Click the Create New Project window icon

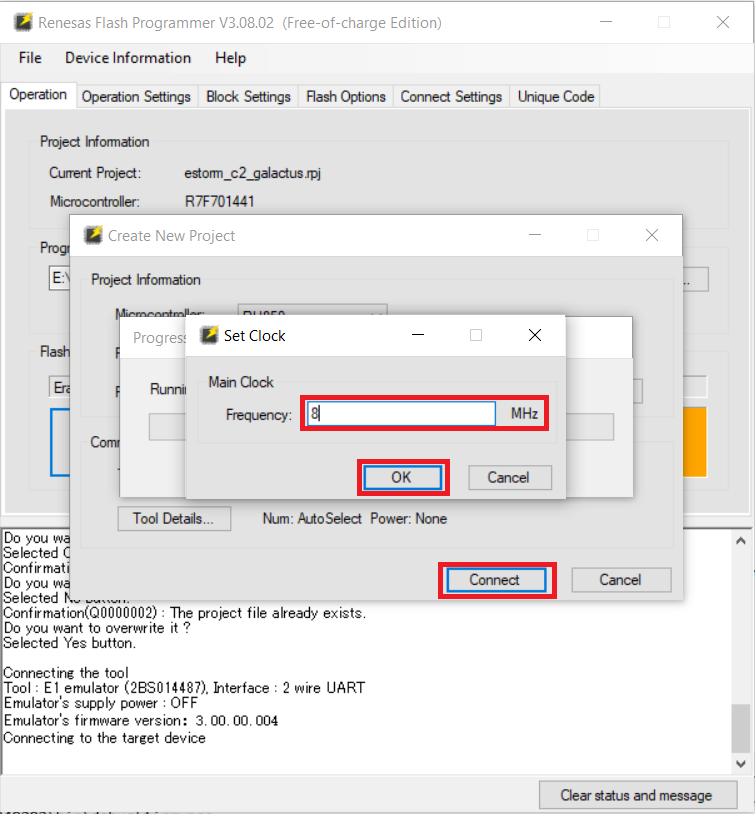click(93, 235)
